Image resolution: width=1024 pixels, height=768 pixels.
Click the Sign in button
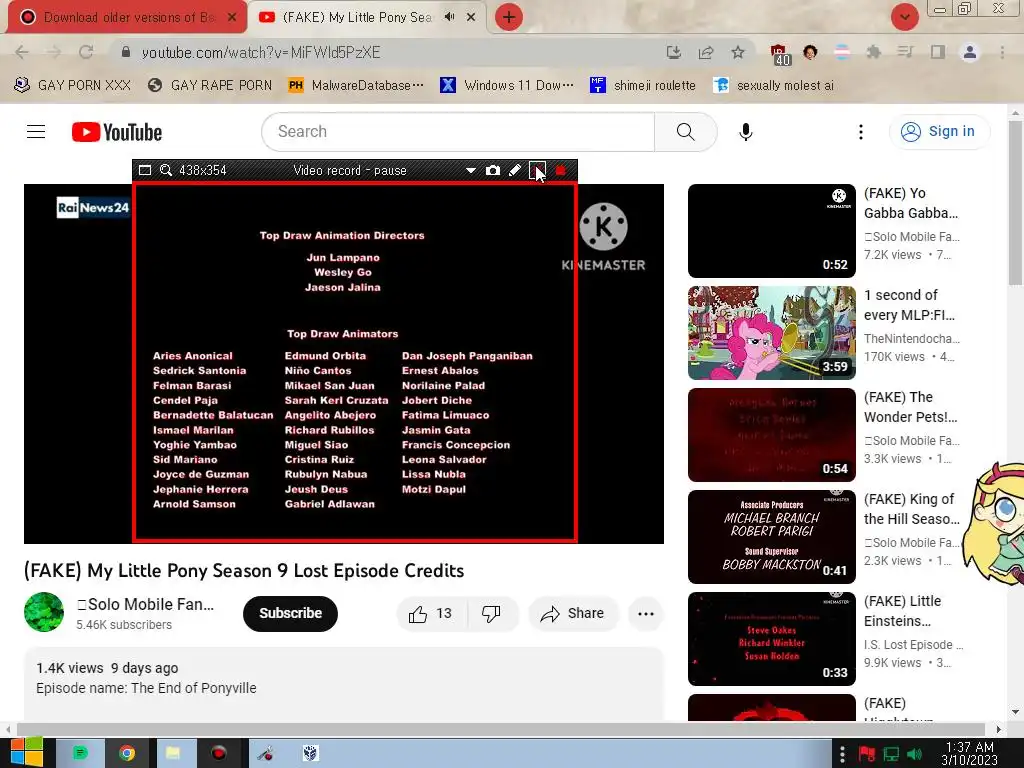click(x=939, y=132)
